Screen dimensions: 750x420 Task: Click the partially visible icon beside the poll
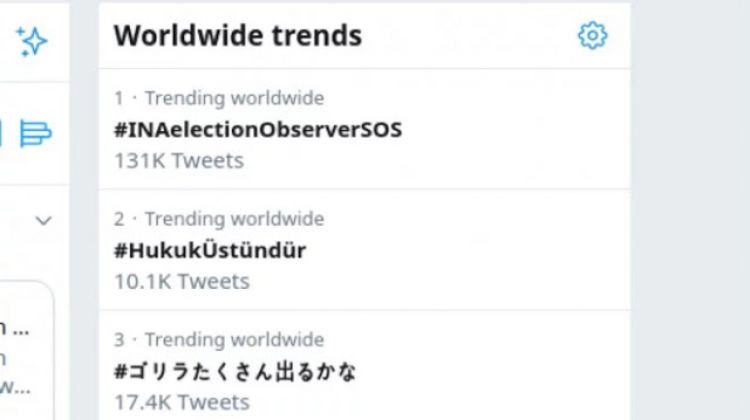click(x=3, y=132)
